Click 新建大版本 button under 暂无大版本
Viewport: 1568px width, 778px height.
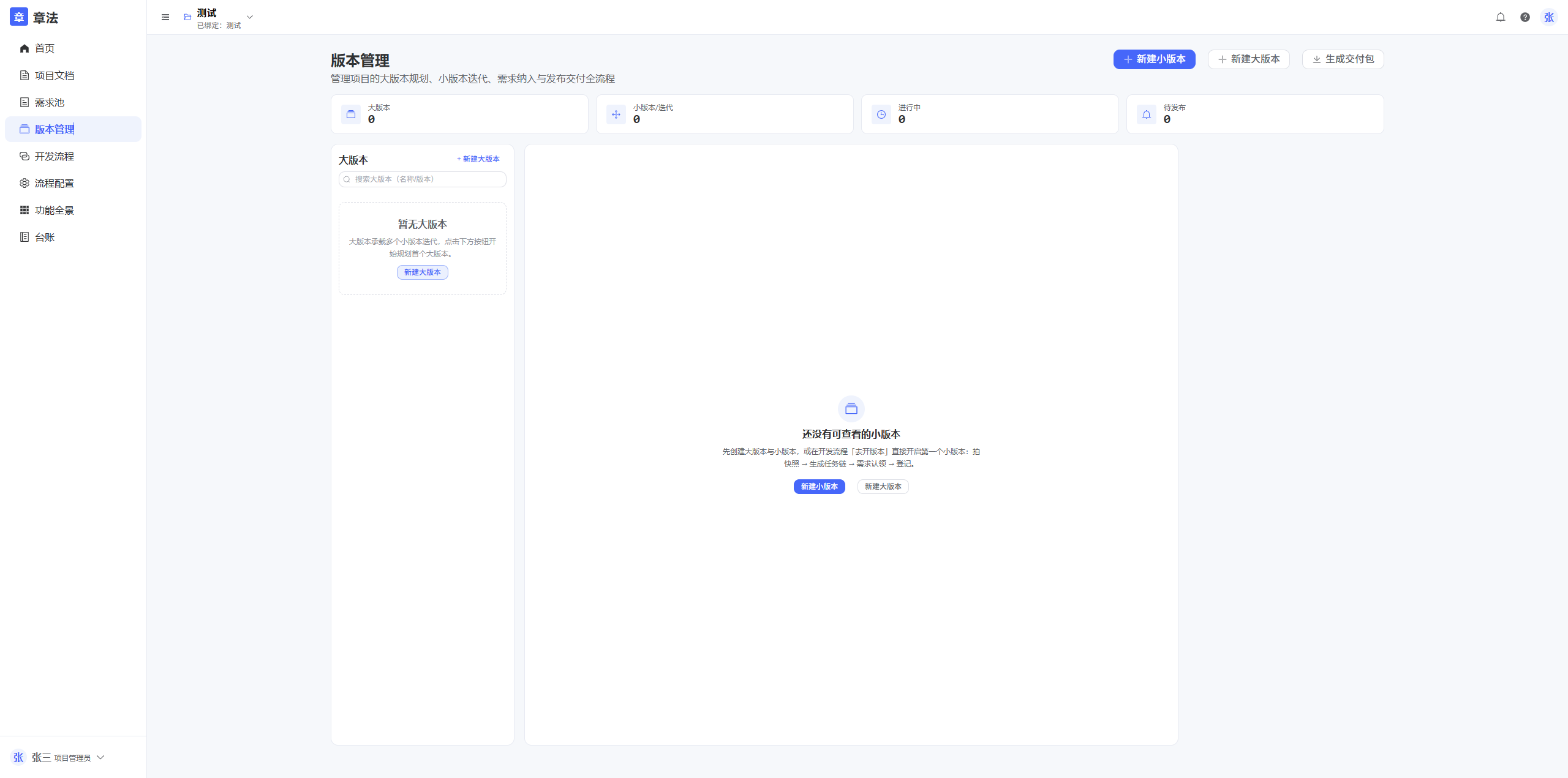coord(423,272)
